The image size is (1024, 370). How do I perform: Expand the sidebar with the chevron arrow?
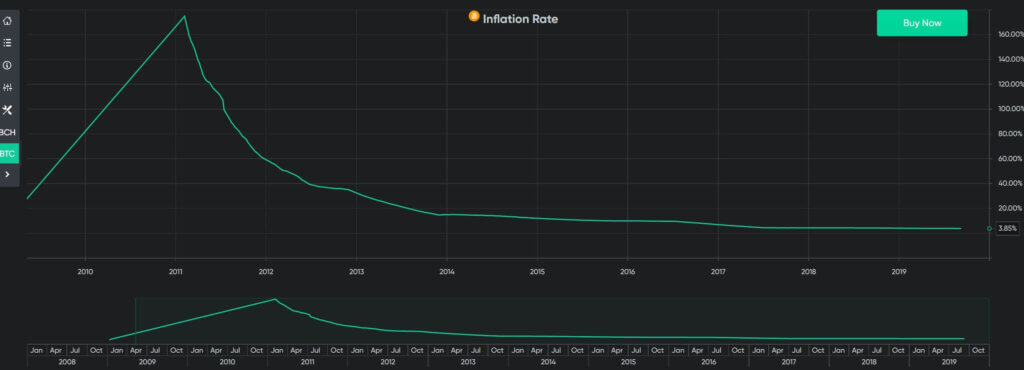pos(7,174)
